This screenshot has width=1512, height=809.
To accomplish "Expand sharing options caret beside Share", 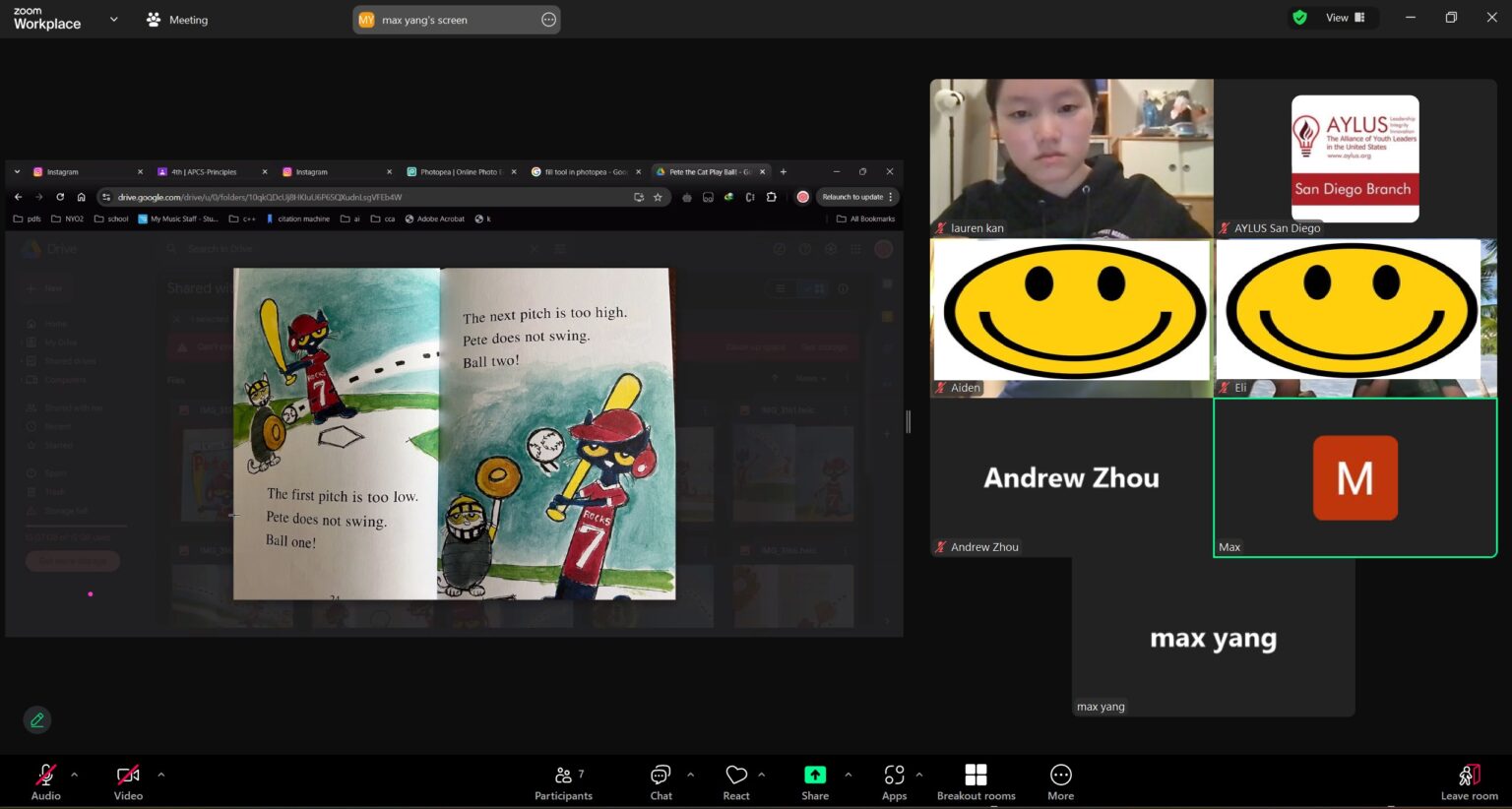I will click(848, 775).
